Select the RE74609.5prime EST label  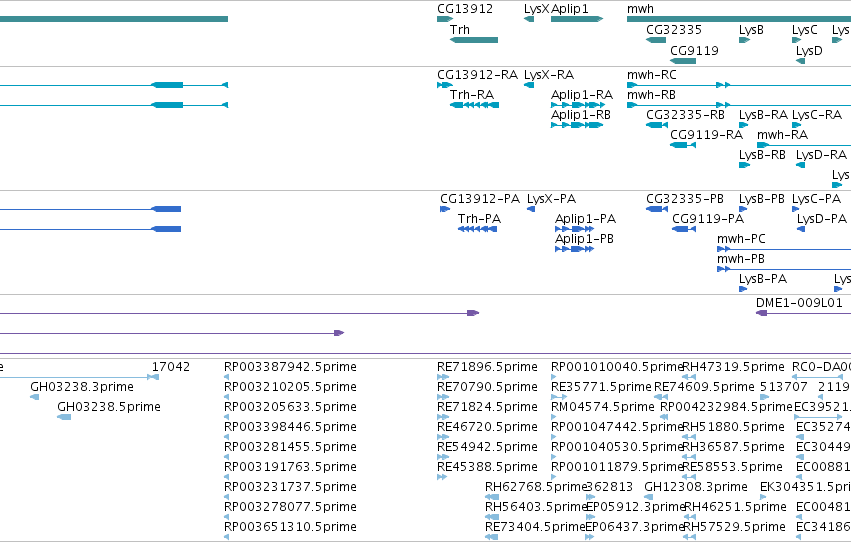pyautogui.click(x=704, y=387)
